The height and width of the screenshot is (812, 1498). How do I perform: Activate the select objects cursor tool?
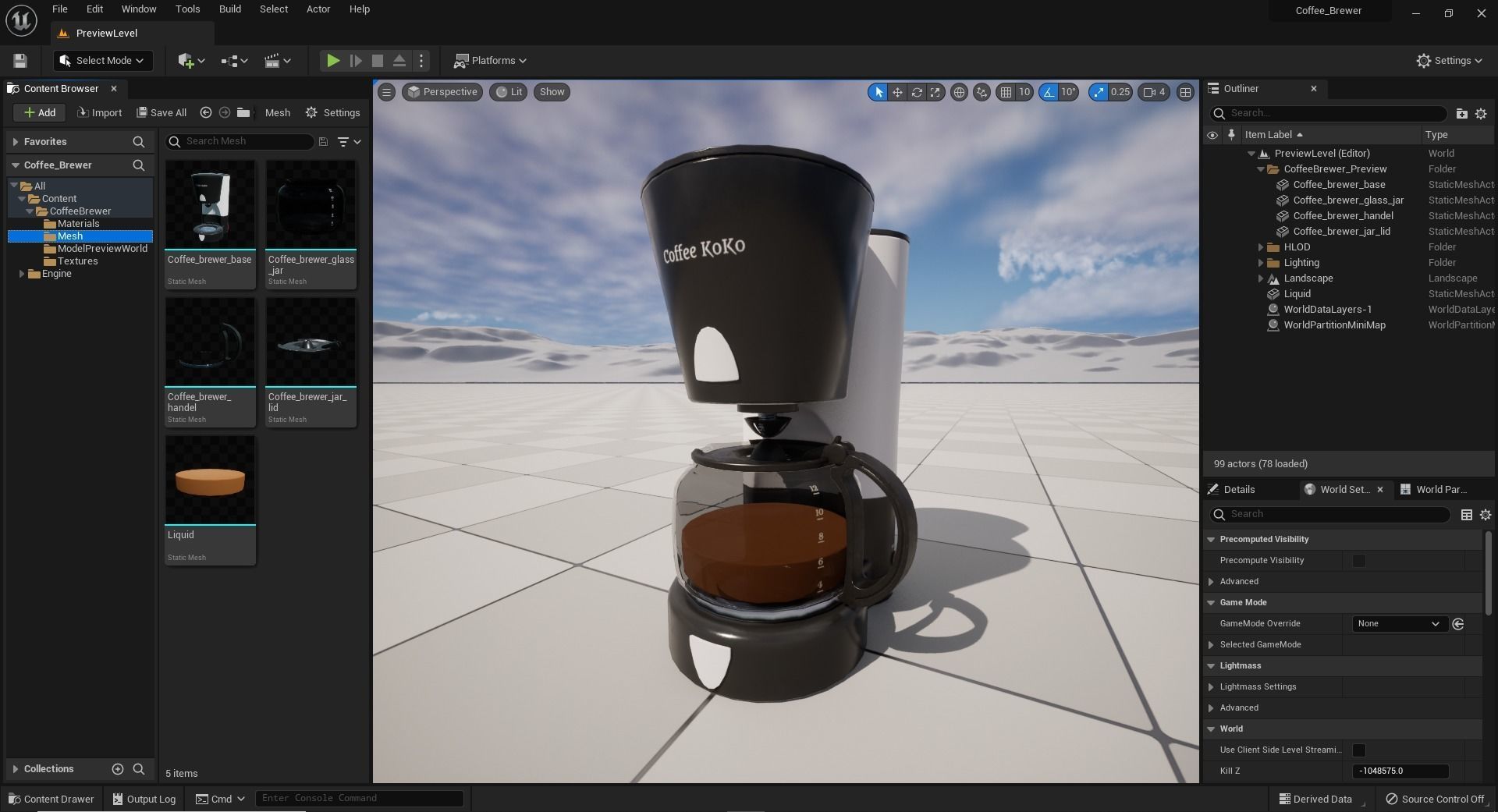pos(878,92)
